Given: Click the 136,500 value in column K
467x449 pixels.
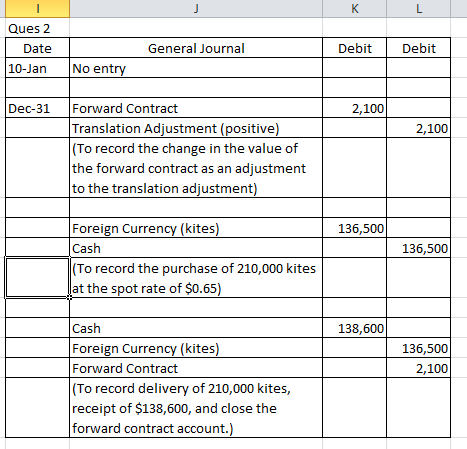Looking at the screenshot, I should [355, 228].
